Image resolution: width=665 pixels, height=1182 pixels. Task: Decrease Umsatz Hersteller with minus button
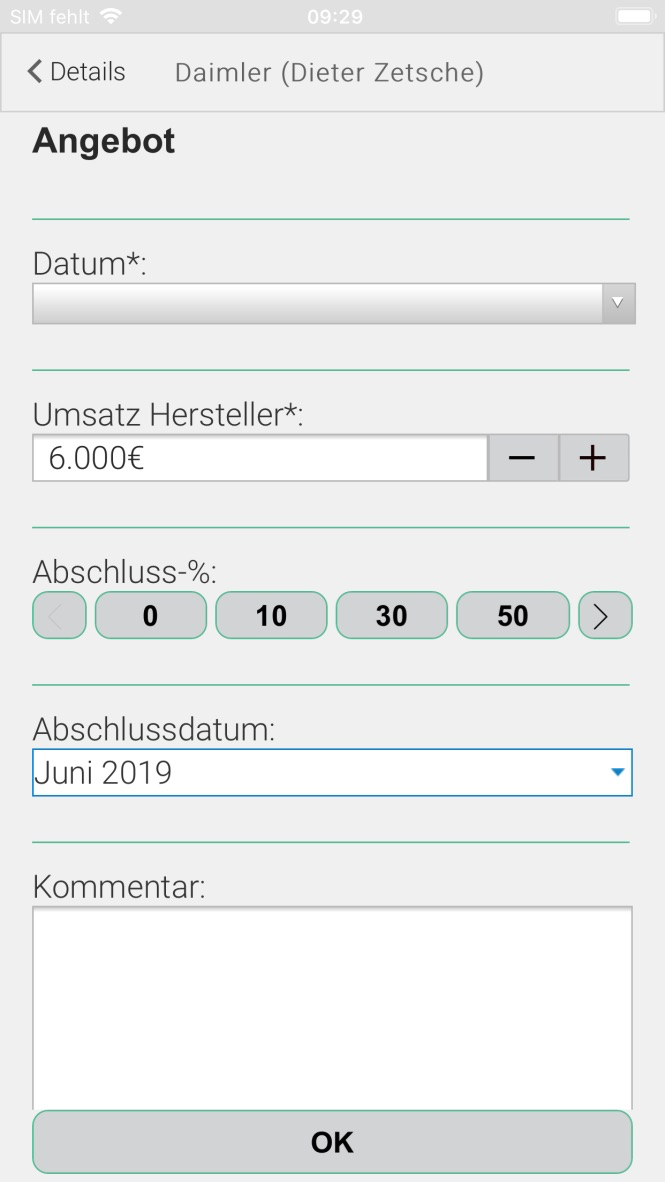click(x=522, y=458)
